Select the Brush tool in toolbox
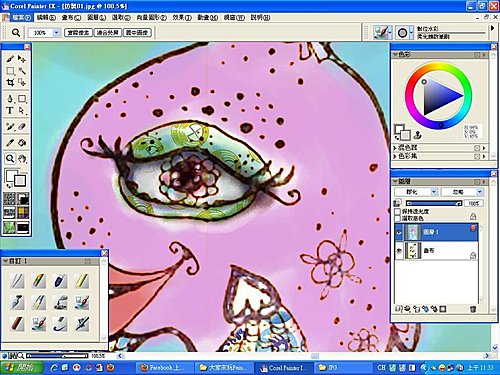 [10, 59]
